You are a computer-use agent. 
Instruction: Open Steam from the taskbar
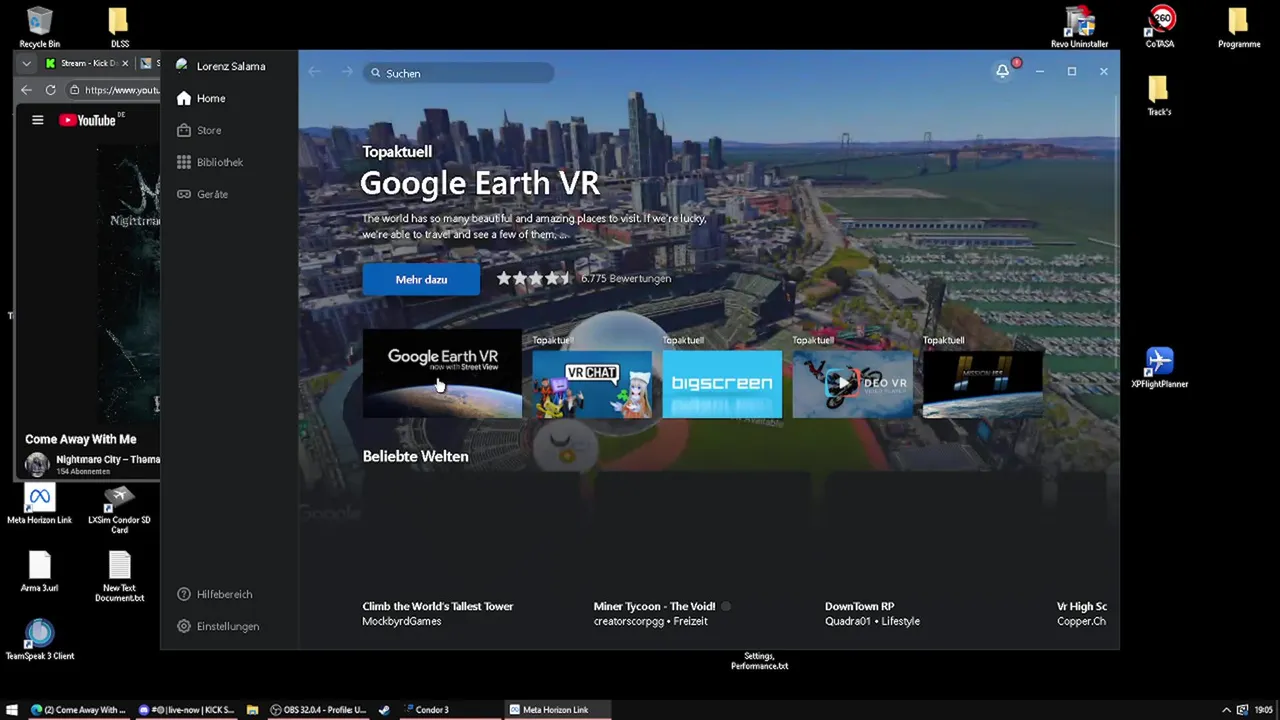click(x=384, y=710)
